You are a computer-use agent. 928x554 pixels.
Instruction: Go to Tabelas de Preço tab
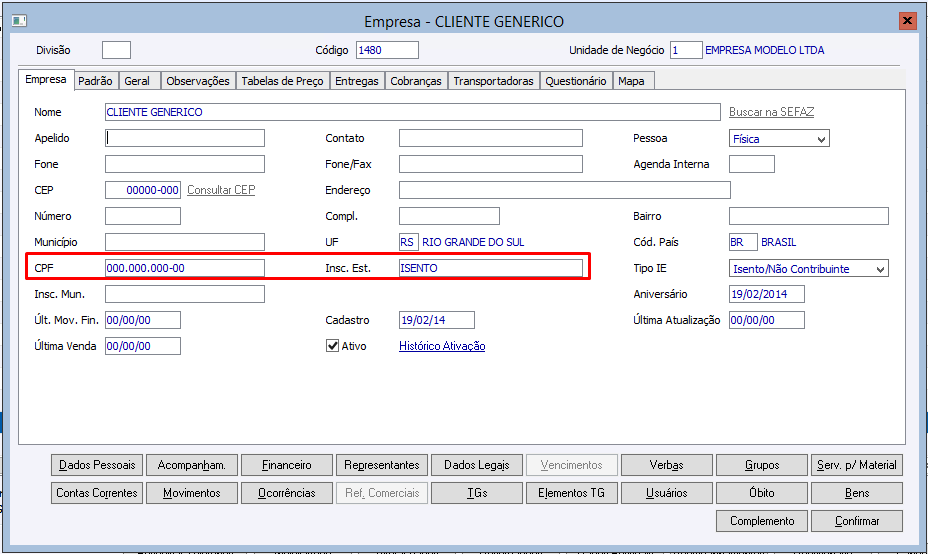point(282,81)
